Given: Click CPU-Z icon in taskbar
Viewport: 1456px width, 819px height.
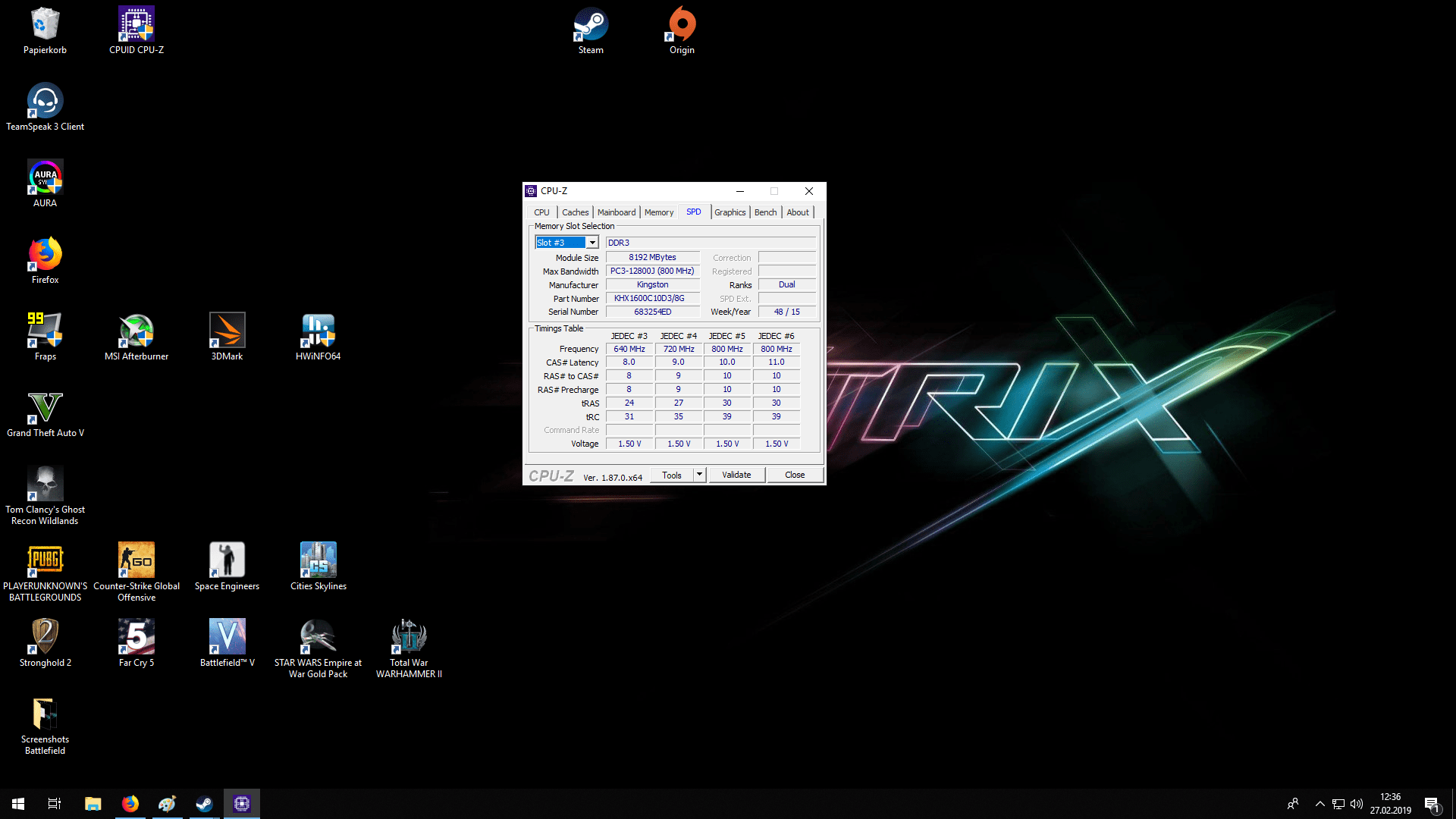Looking at the screenshot, I should point(242,804).
